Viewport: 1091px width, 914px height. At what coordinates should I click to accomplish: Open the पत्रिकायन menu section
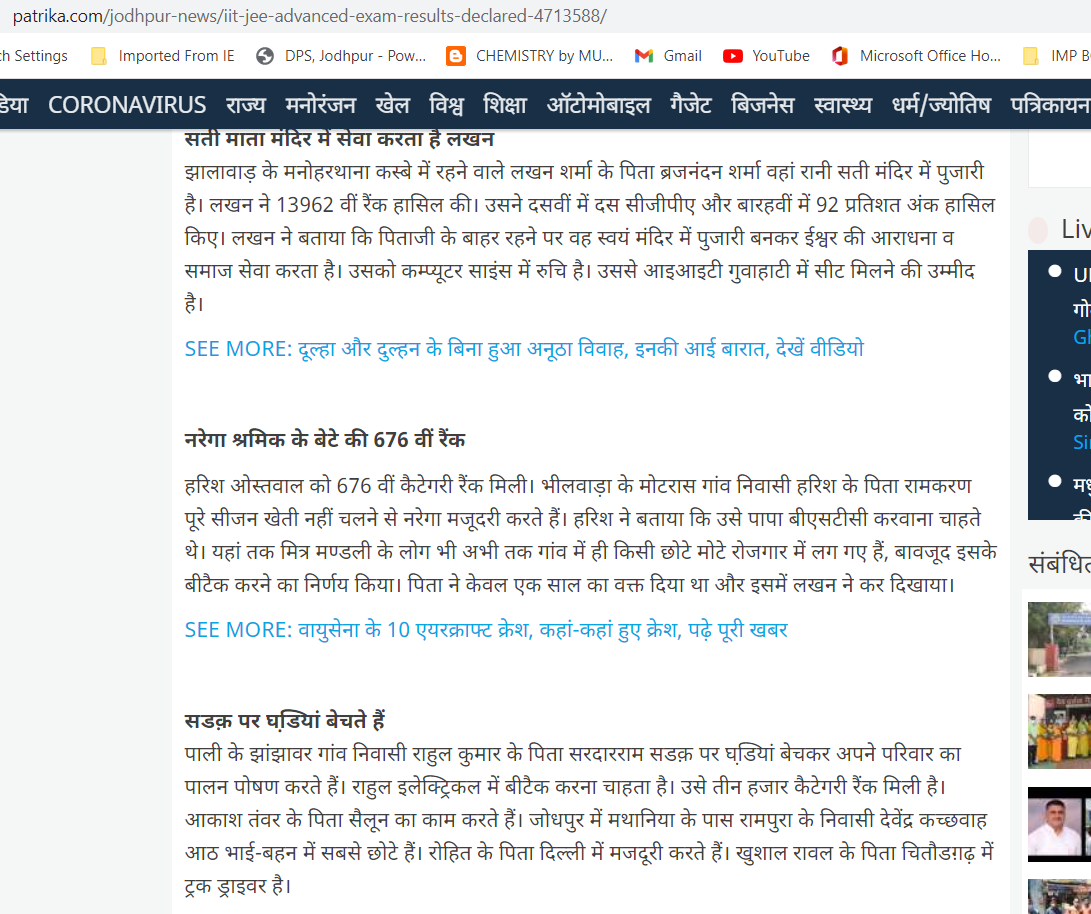1051,105
